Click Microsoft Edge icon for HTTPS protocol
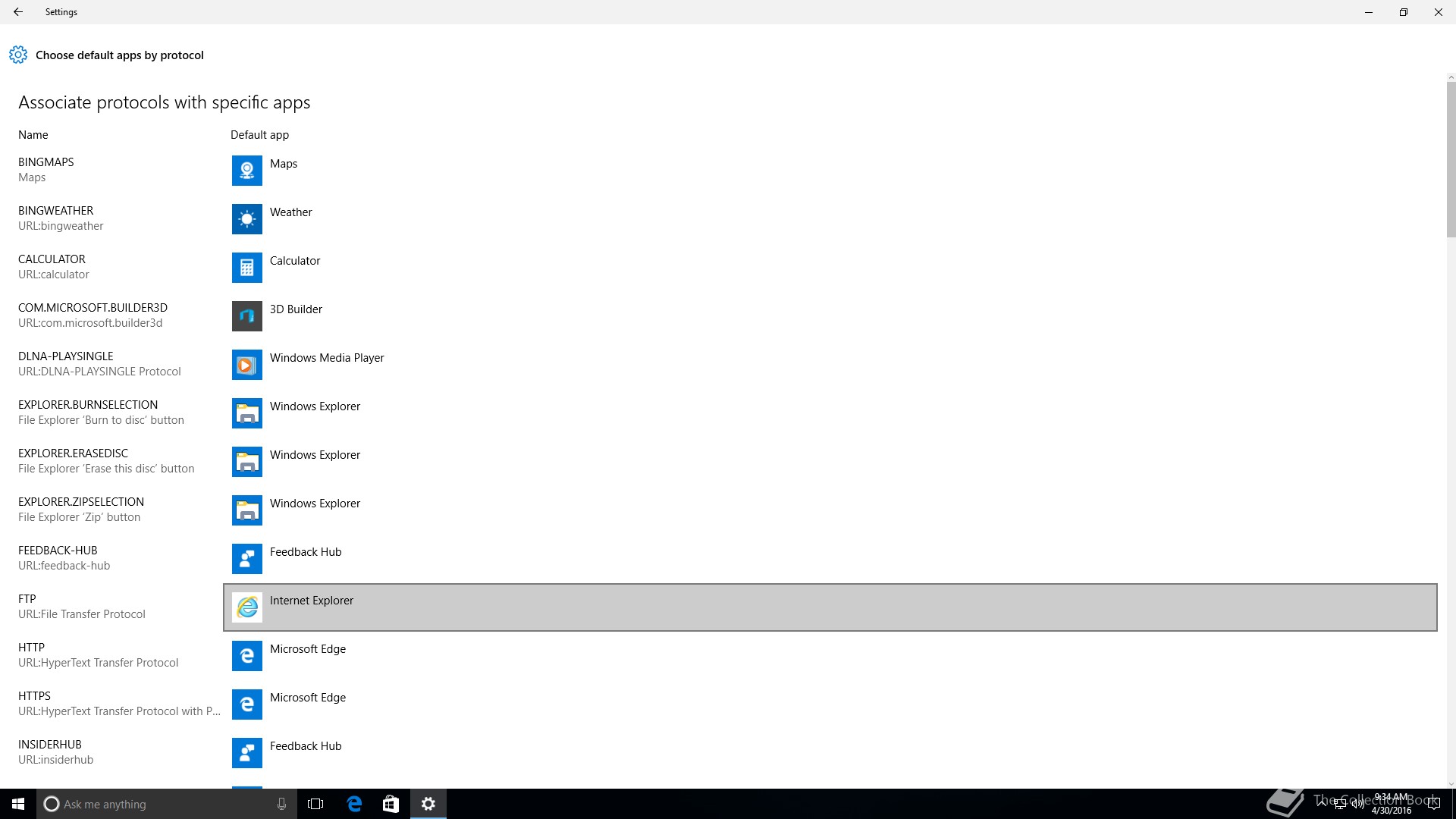 coord(246,704)
